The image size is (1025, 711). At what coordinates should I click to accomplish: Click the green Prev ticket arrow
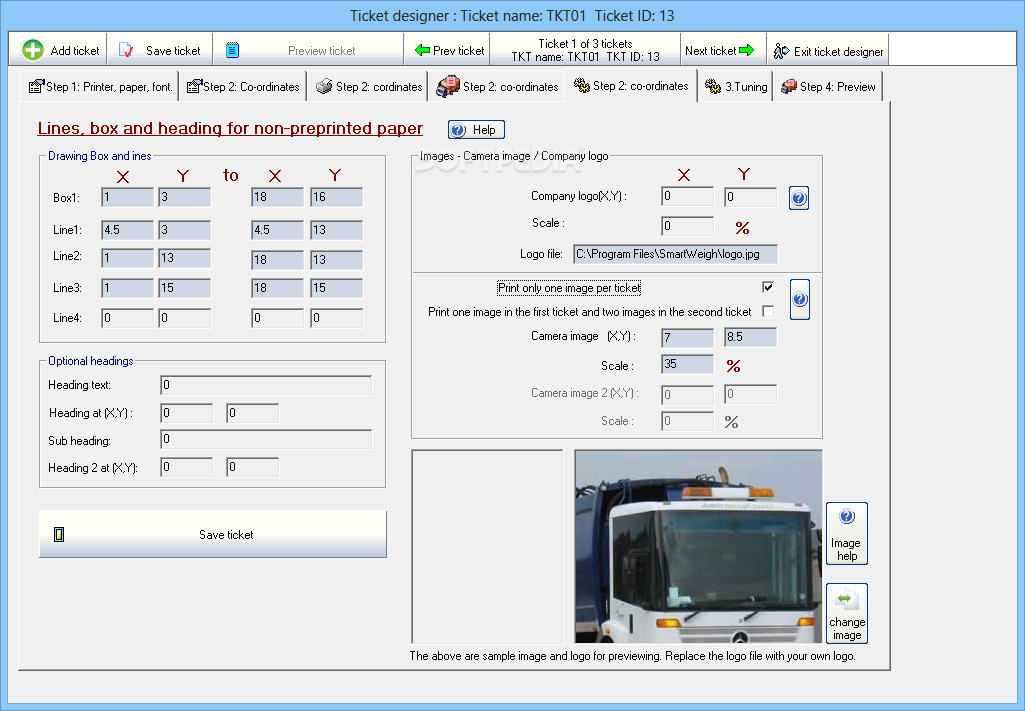tap(422, 50)
